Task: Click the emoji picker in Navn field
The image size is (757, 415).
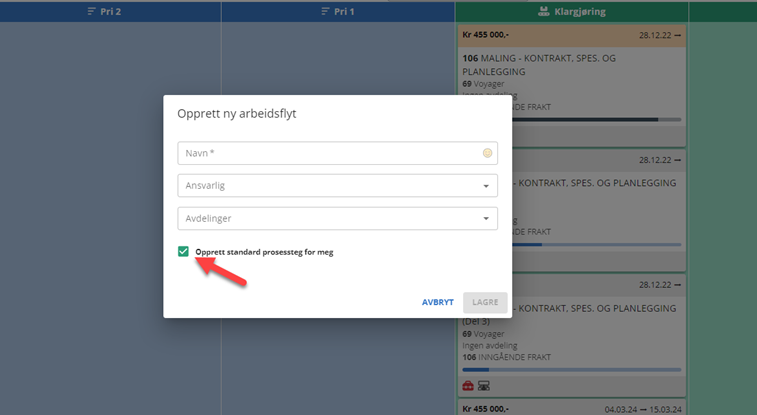Action: click(487, 153)
